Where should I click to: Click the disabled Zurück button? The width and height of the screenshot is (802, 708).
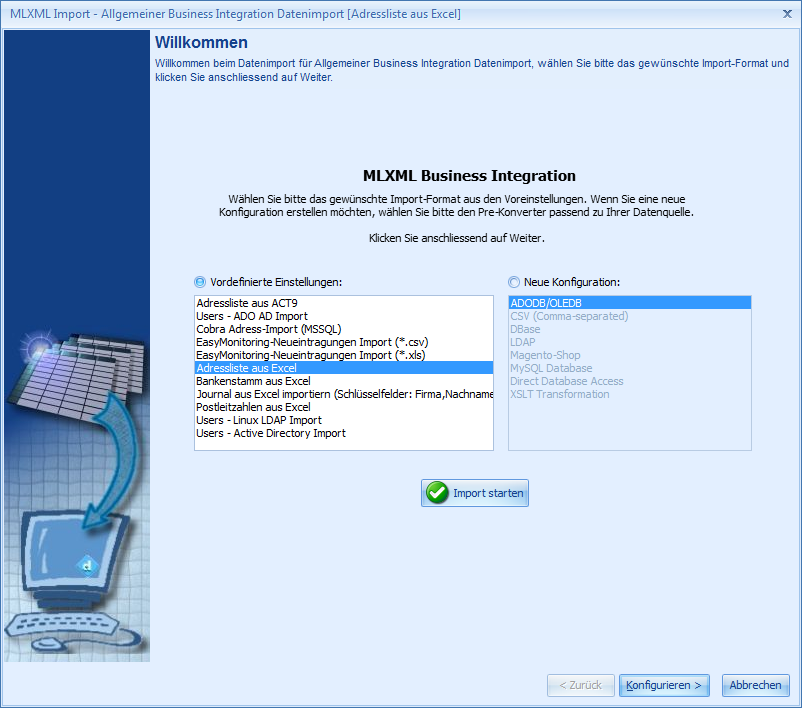[x=580, y=685]
